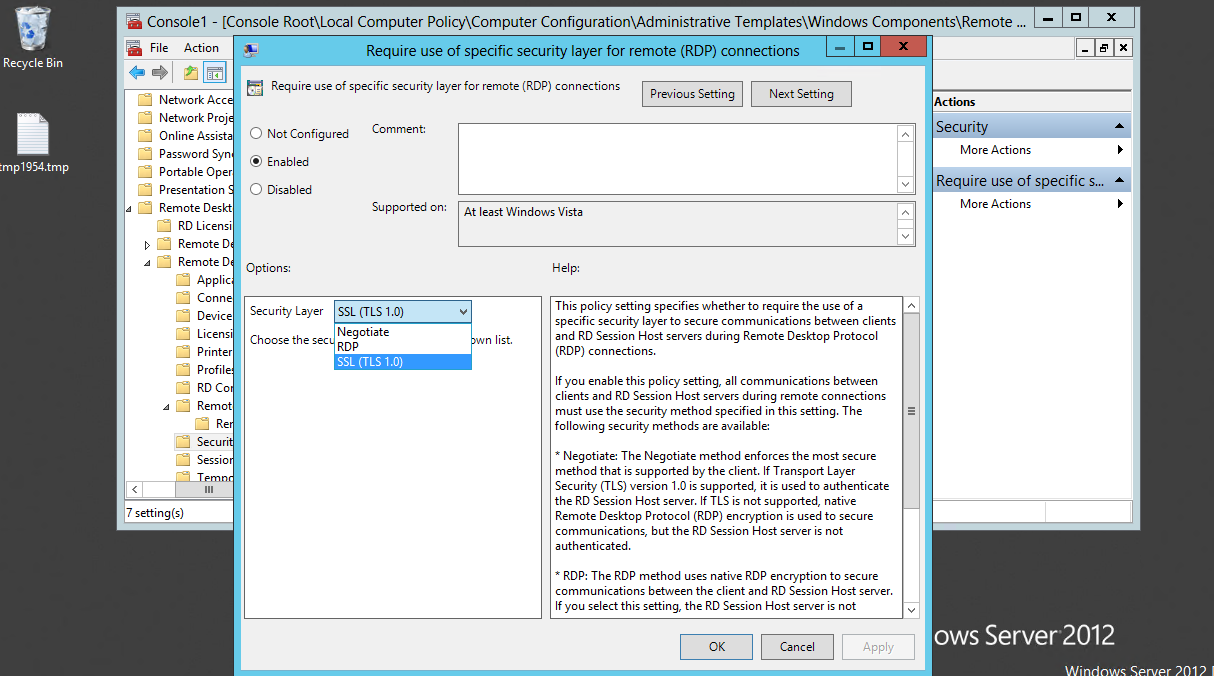Open the Security Layer combo box
This screenshot has width=1214, height=676.
(x=403, y=312)
